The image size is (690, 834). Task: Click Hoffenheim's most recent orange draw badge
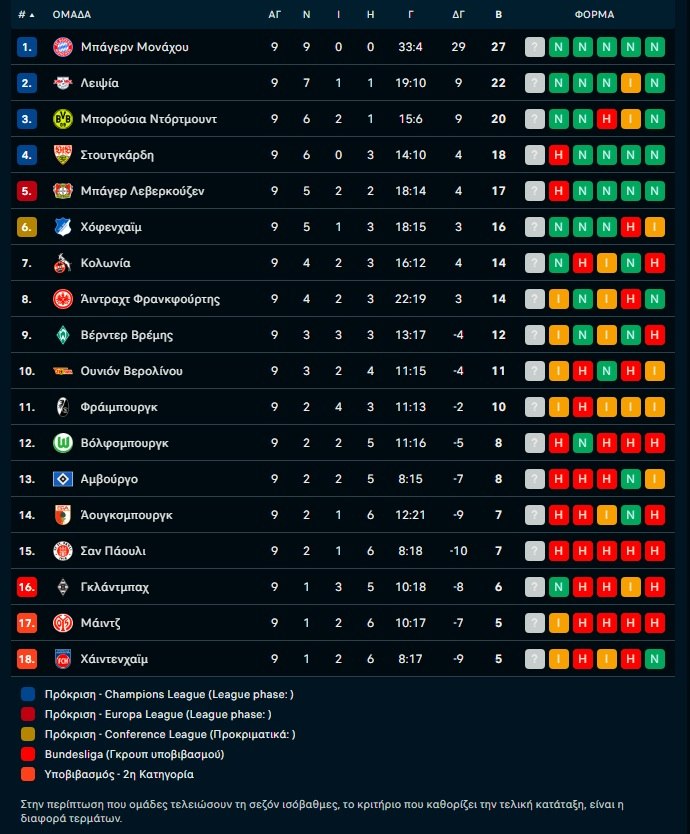(655, 227)
